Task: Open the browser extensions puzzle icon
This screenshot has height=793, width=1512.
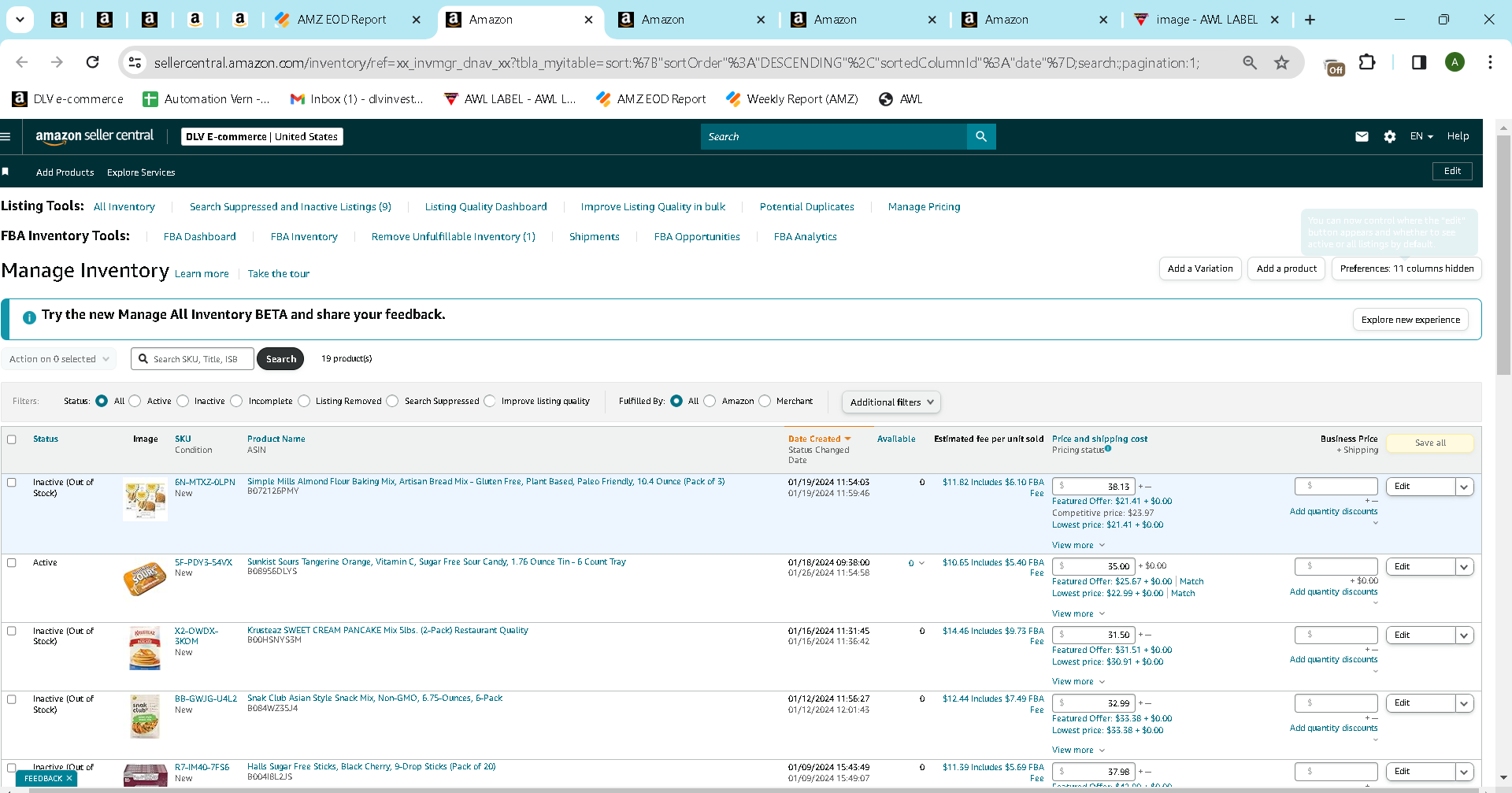Action: coord(1368,62)
